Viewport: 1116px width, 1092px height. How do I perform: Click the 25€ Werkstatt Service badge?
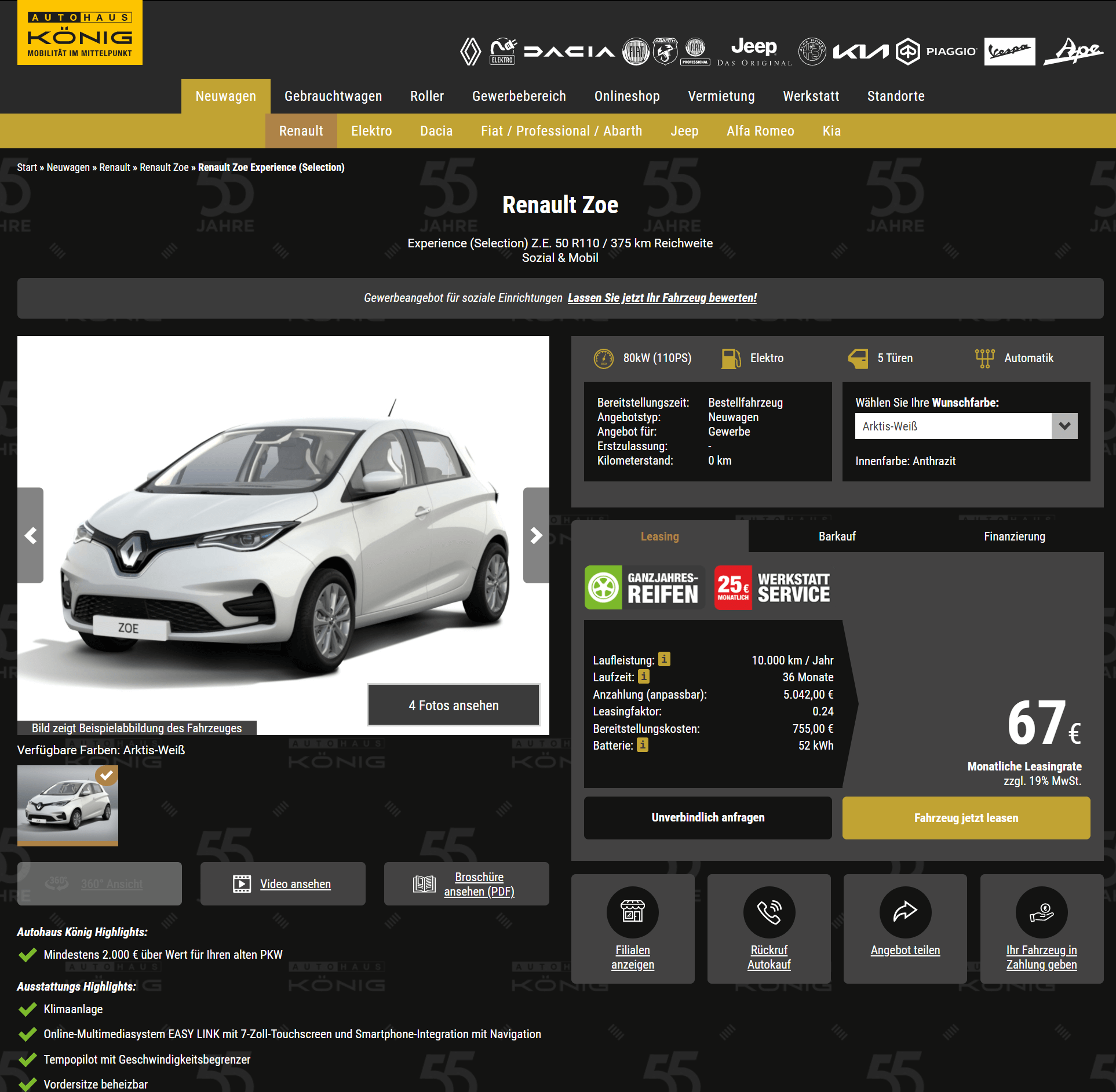(x=773, y=587)
